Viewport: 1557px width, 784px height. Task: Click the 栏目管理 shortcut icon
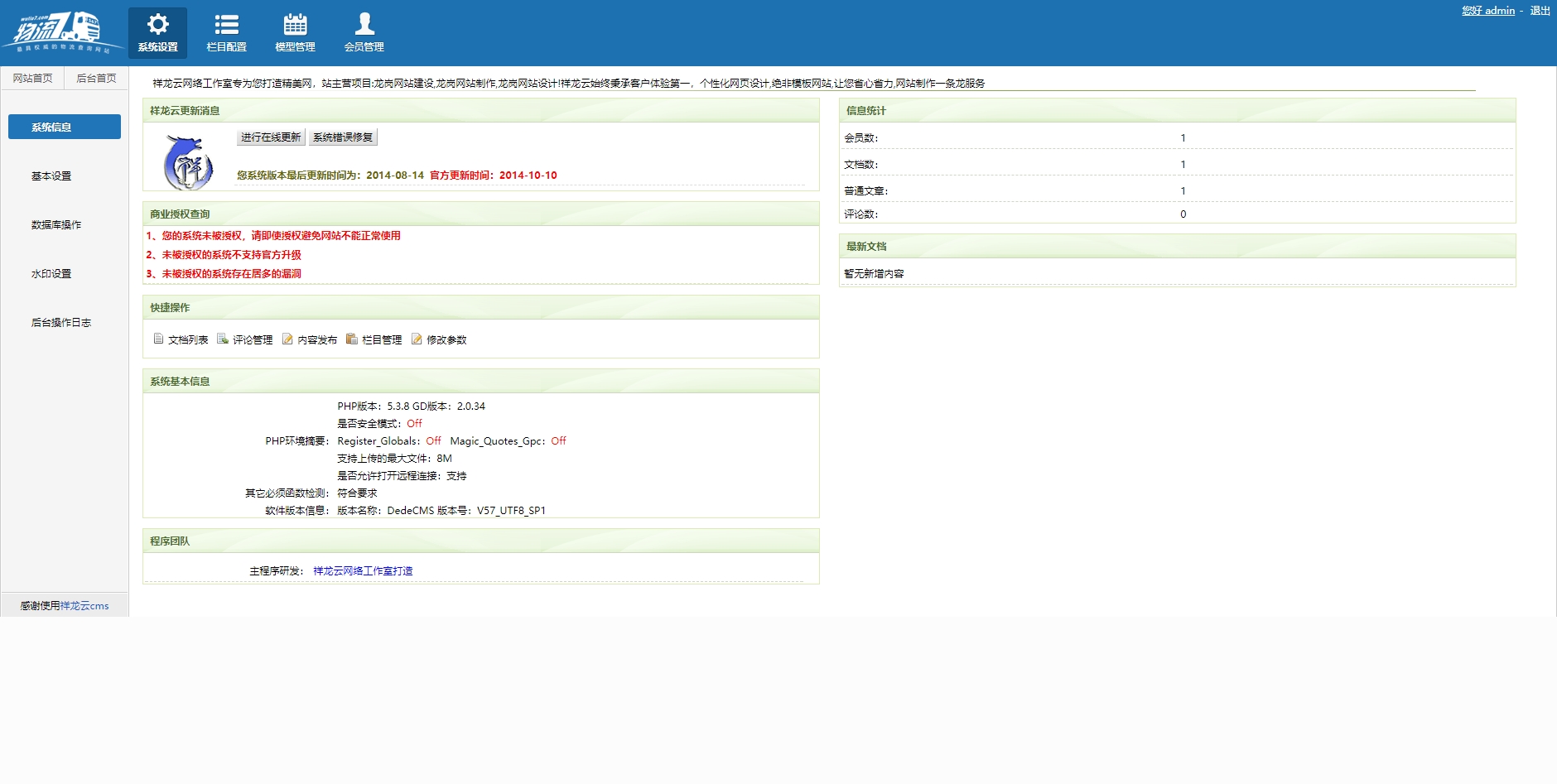(352, 339)
